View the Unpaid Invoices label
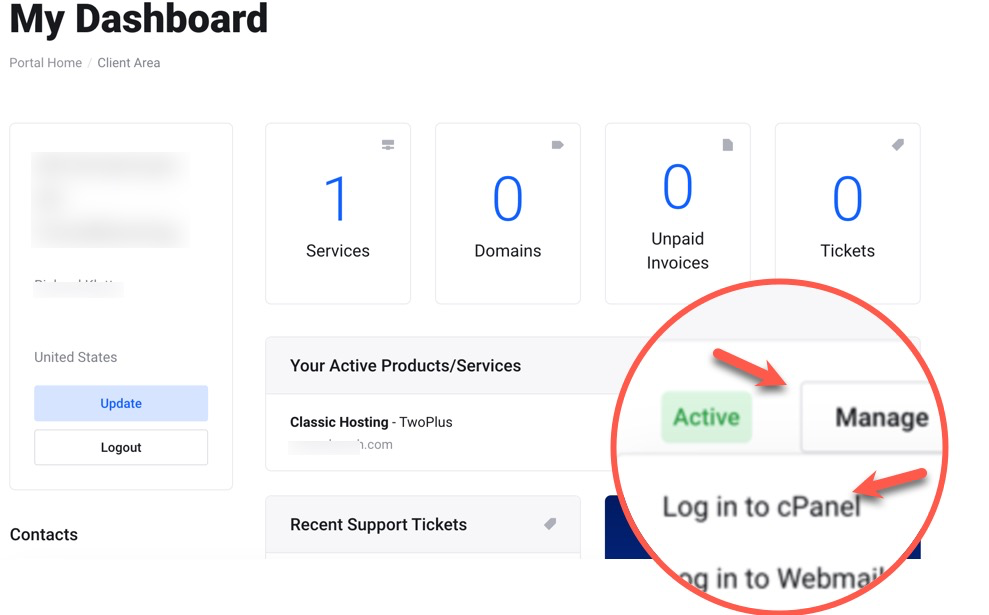Viewport: 989px width, 615px height. [x=677, y=251]
